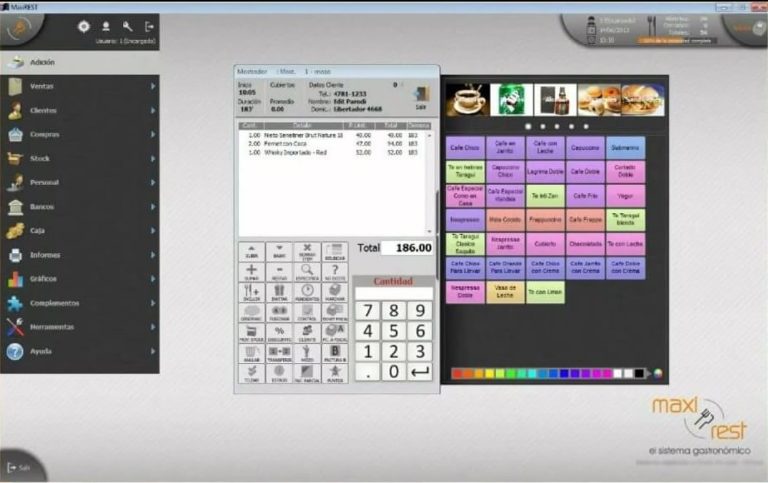The width and height of the screenshot is (768, 483).
Task: Add Capuccino product to the order
Action: pos(585,147)
